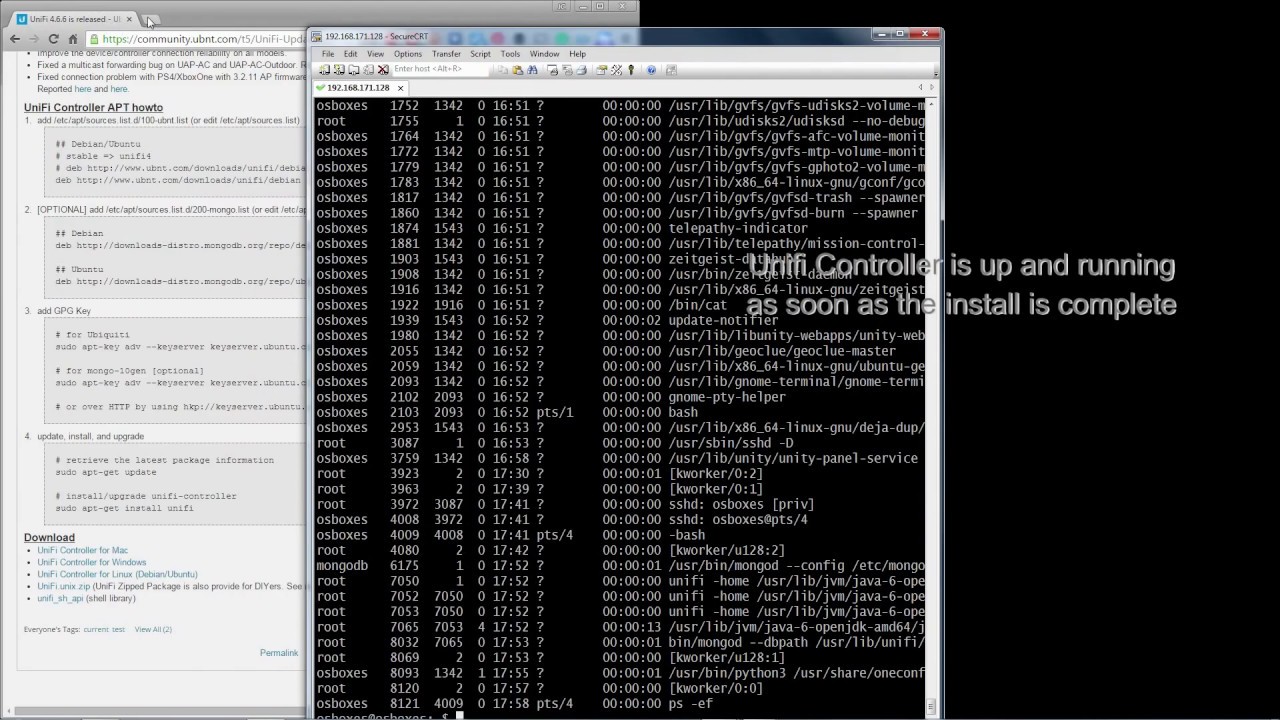Click the Copy icon in SecureCRT toolbar
This screenshot has width=1280, height=720.
coord(503,70)
